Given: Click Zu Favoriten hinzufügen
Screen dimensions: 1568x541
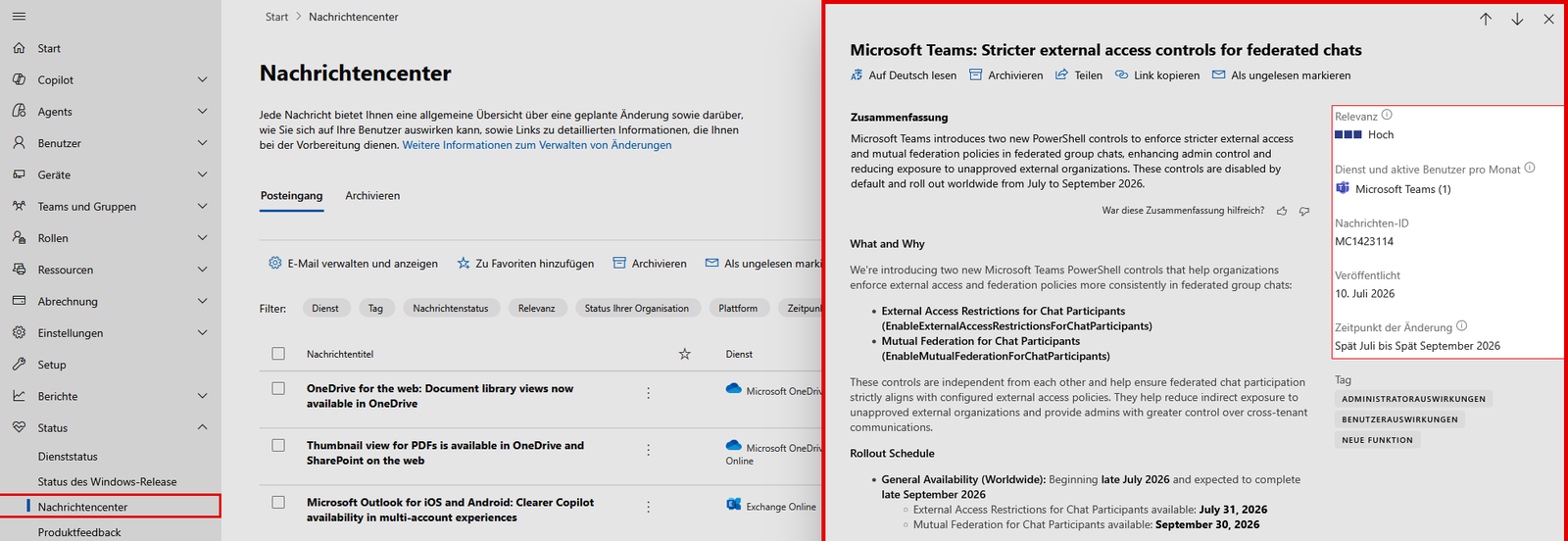Looking at the screenshot, I should [525, 264].
